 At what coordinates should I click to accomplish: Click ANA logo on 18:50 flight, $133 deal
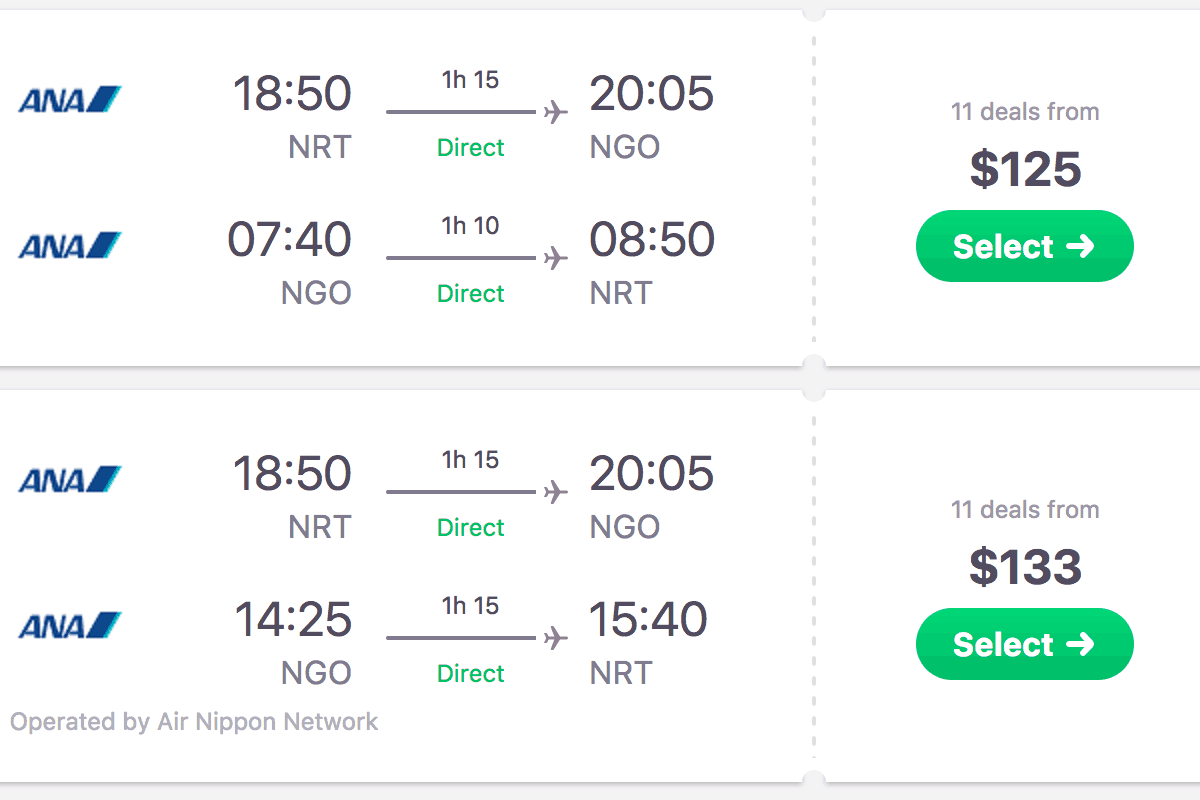click(x=69, y=480)
